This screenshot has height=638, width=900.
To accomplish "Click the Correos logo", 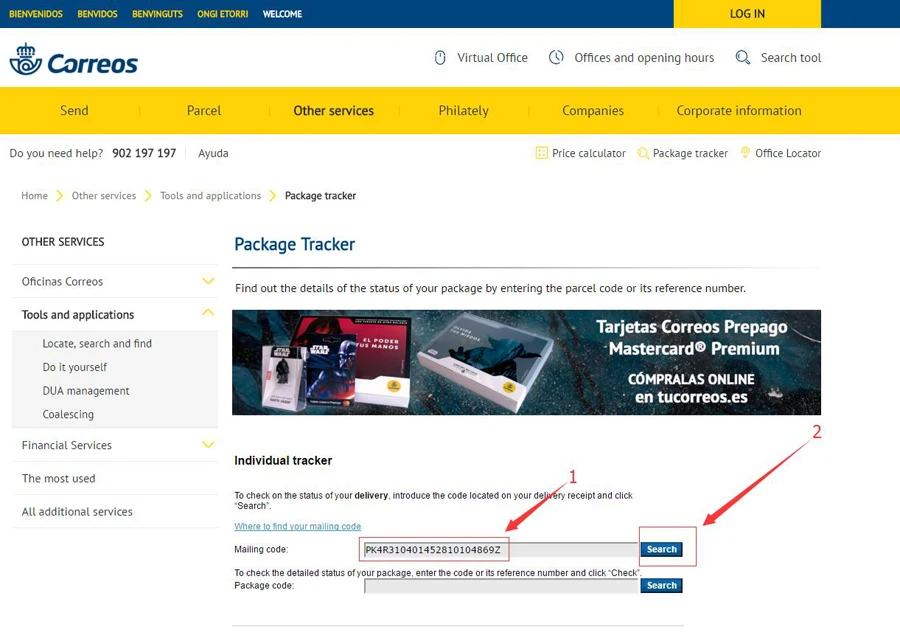I will tap(73, 59).
